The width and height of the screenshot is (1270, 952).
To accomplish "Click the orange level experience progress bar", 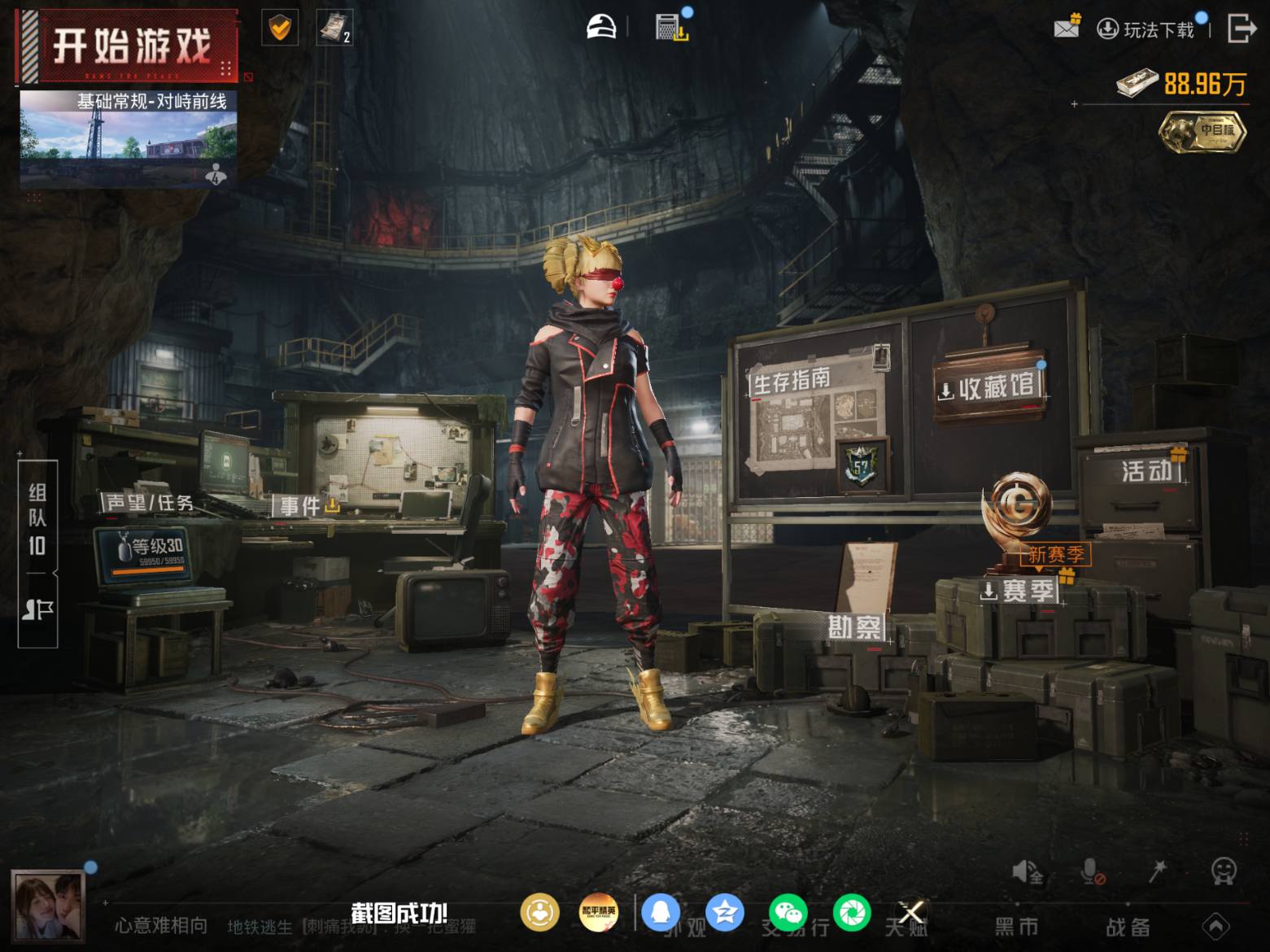I will 149,570.
